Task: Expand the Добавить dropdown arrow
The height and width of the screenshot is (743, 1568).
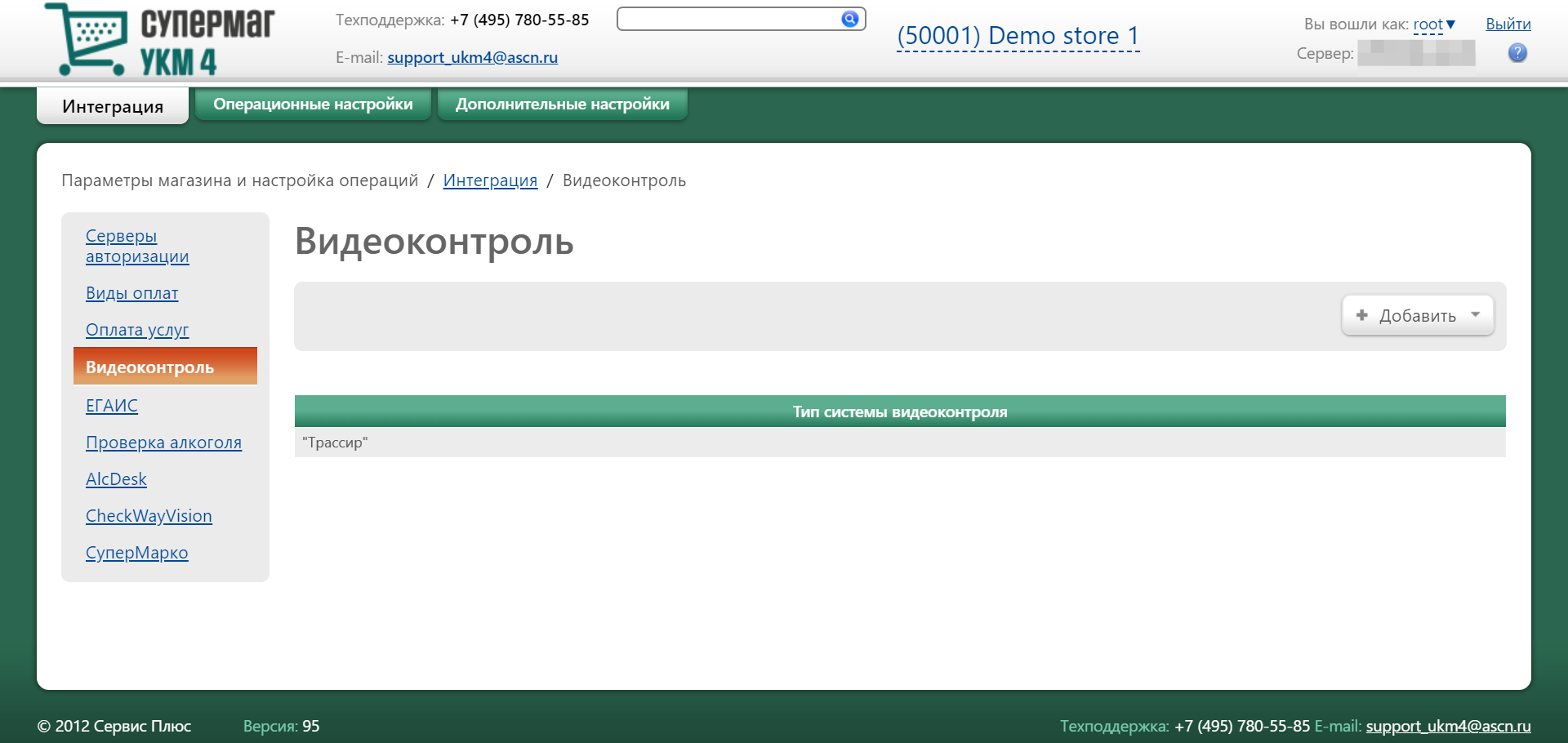Action: [1476, 315]
